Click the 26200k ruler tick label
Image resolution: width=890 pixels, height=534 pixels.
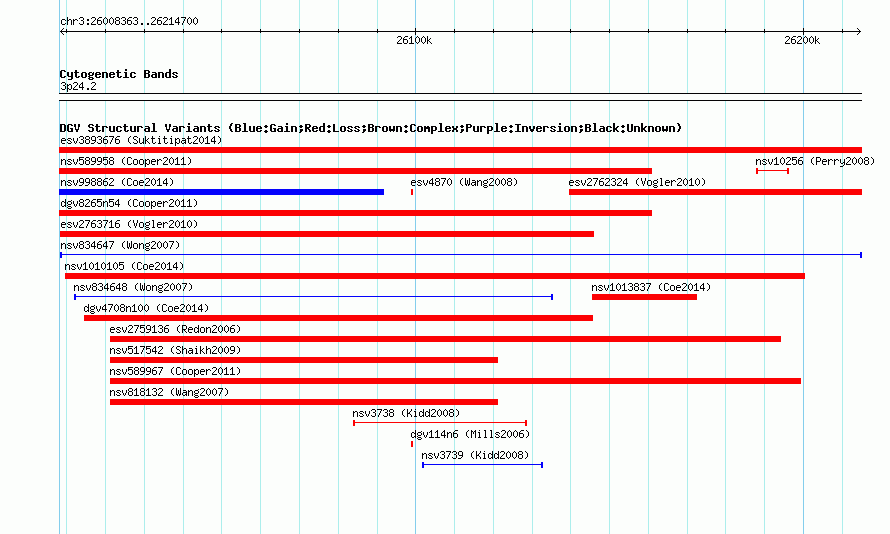pos(801,40)
